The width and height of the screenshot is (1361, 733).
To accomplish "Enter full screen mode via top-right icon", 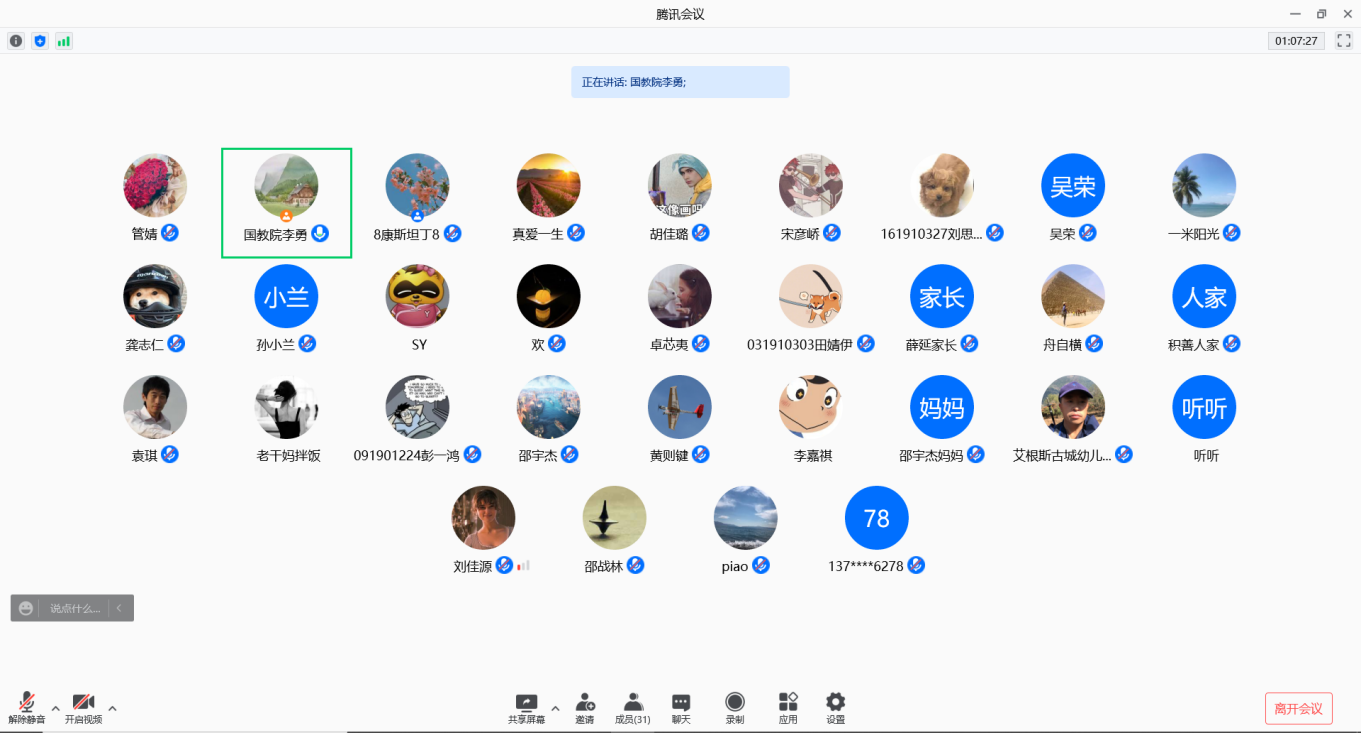I will (1343, 41).
